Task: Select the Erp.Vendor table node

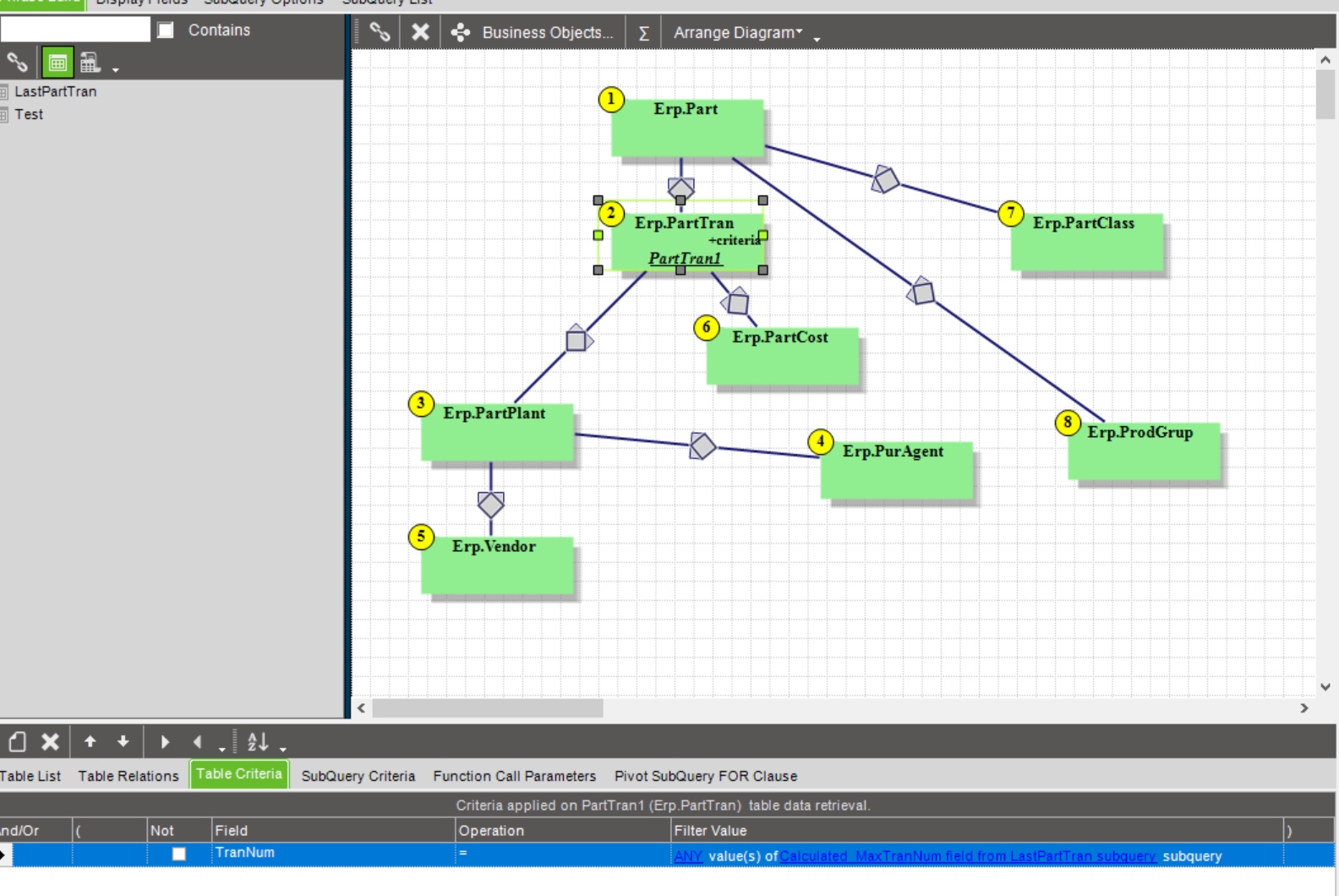Action: (x=497, y=565)
